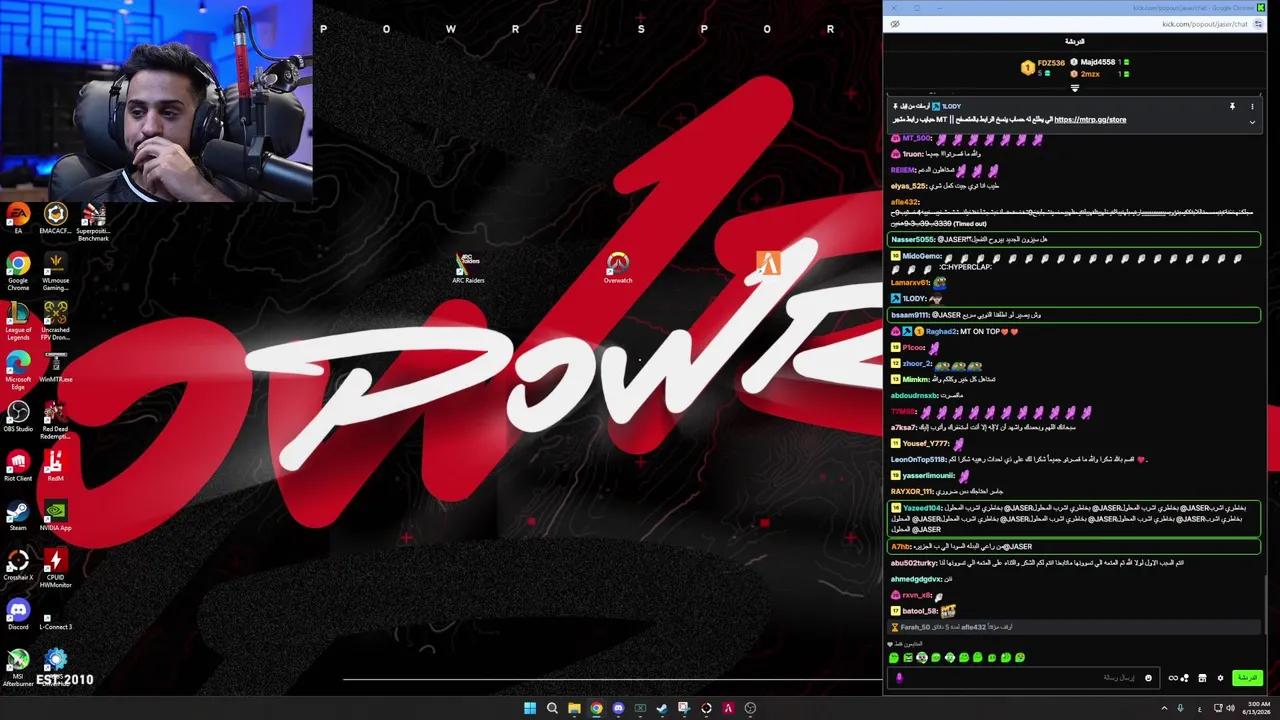Open taskbar Search
This screenshot has height=720, width=1280.
[552, 708]
